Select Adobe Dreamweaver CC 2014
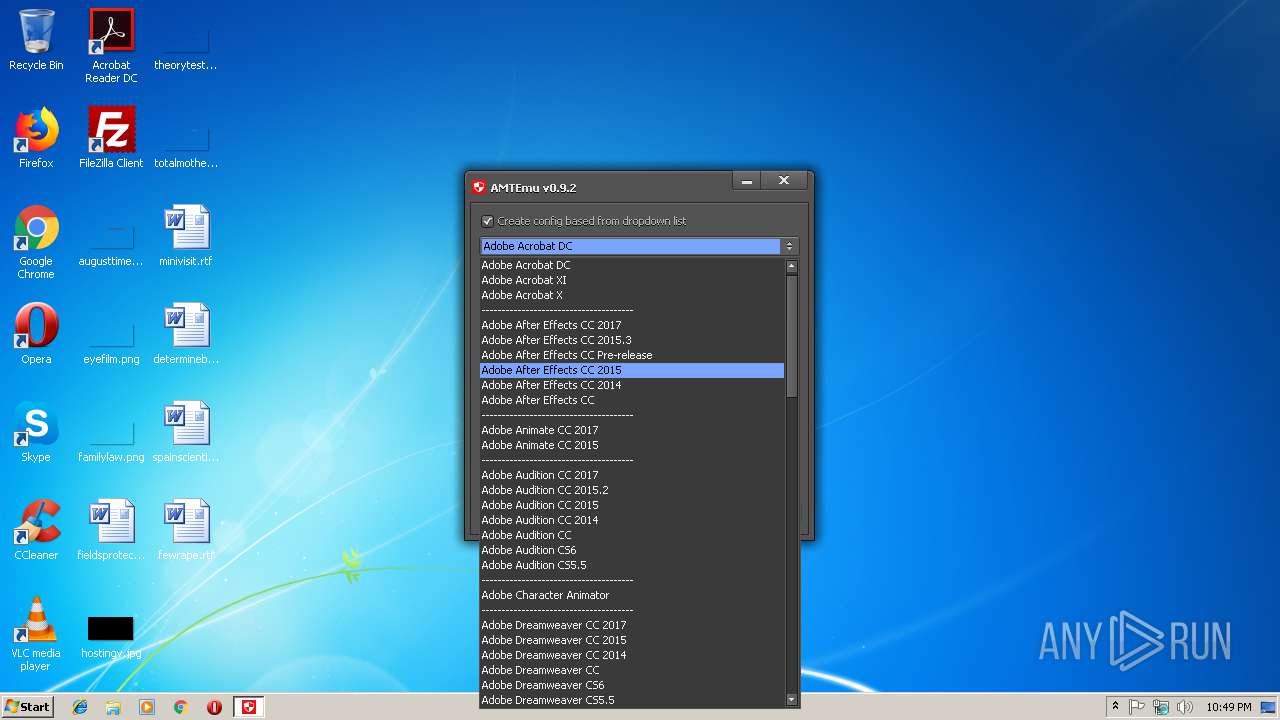This screenshot has width=1280, height=720. click(632, 655)
